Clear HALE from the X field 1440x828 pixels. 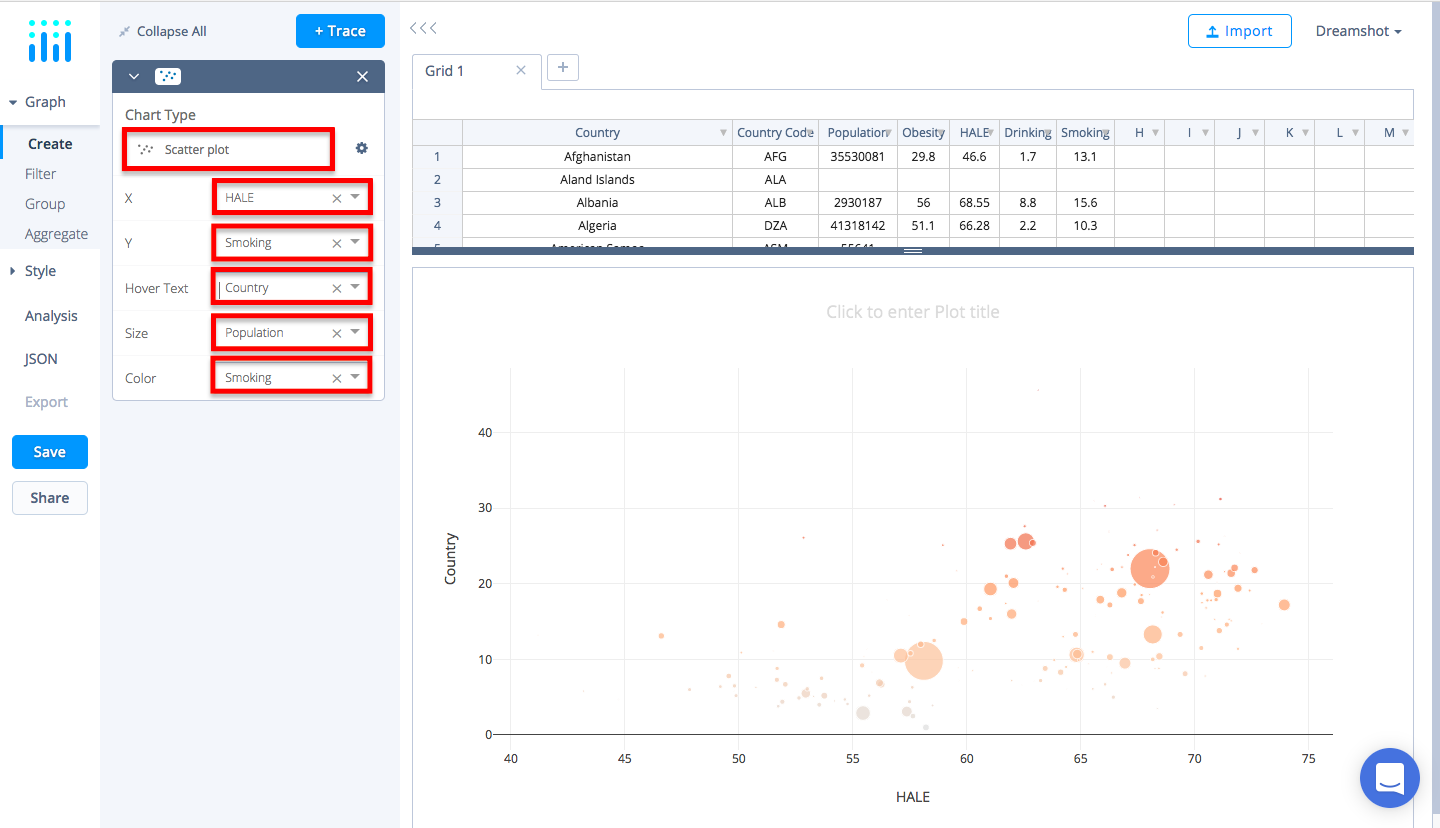pos(337,197)
